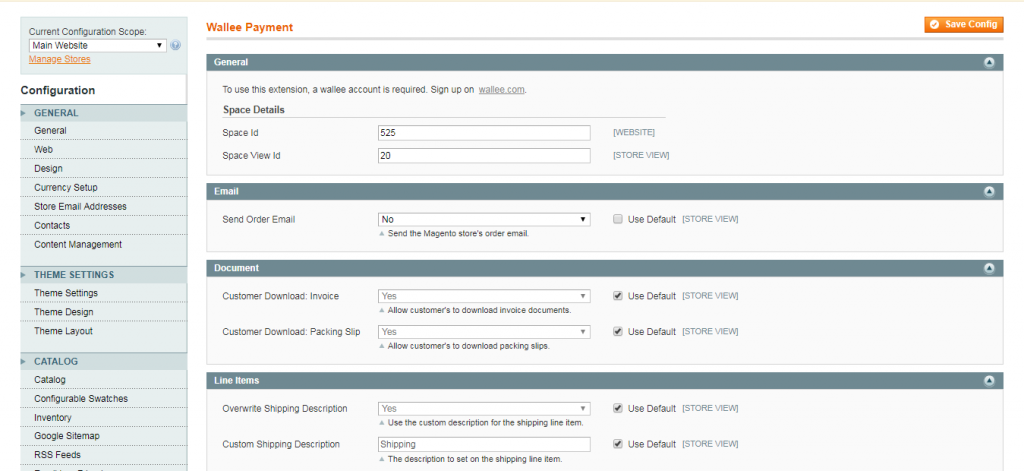Open Catalog item in sidebar
1024x471 pixels.
(103, 380)
